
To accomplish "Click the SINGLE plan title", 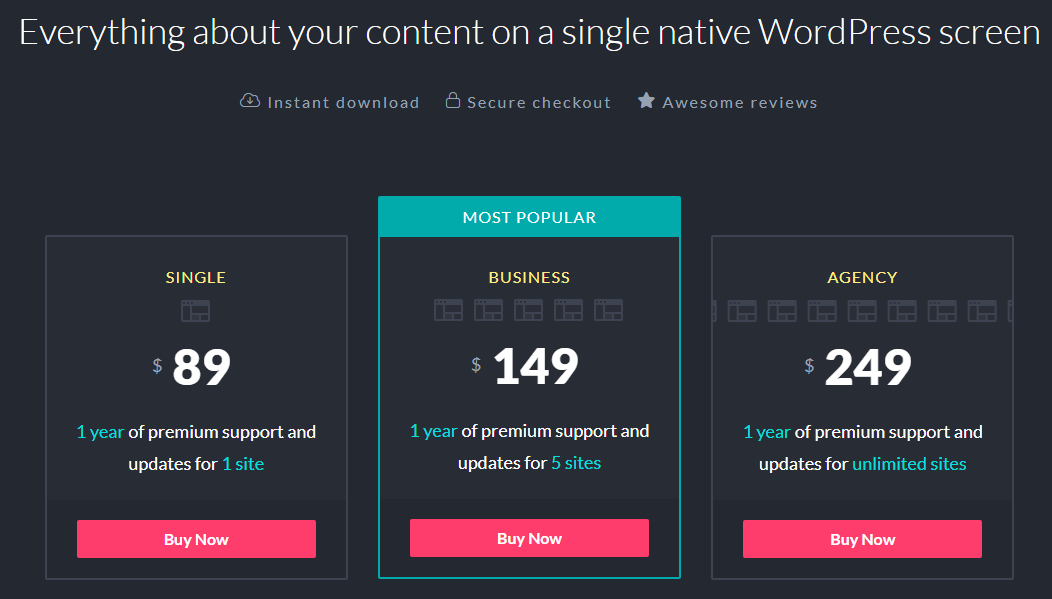I will pos(196,277).
